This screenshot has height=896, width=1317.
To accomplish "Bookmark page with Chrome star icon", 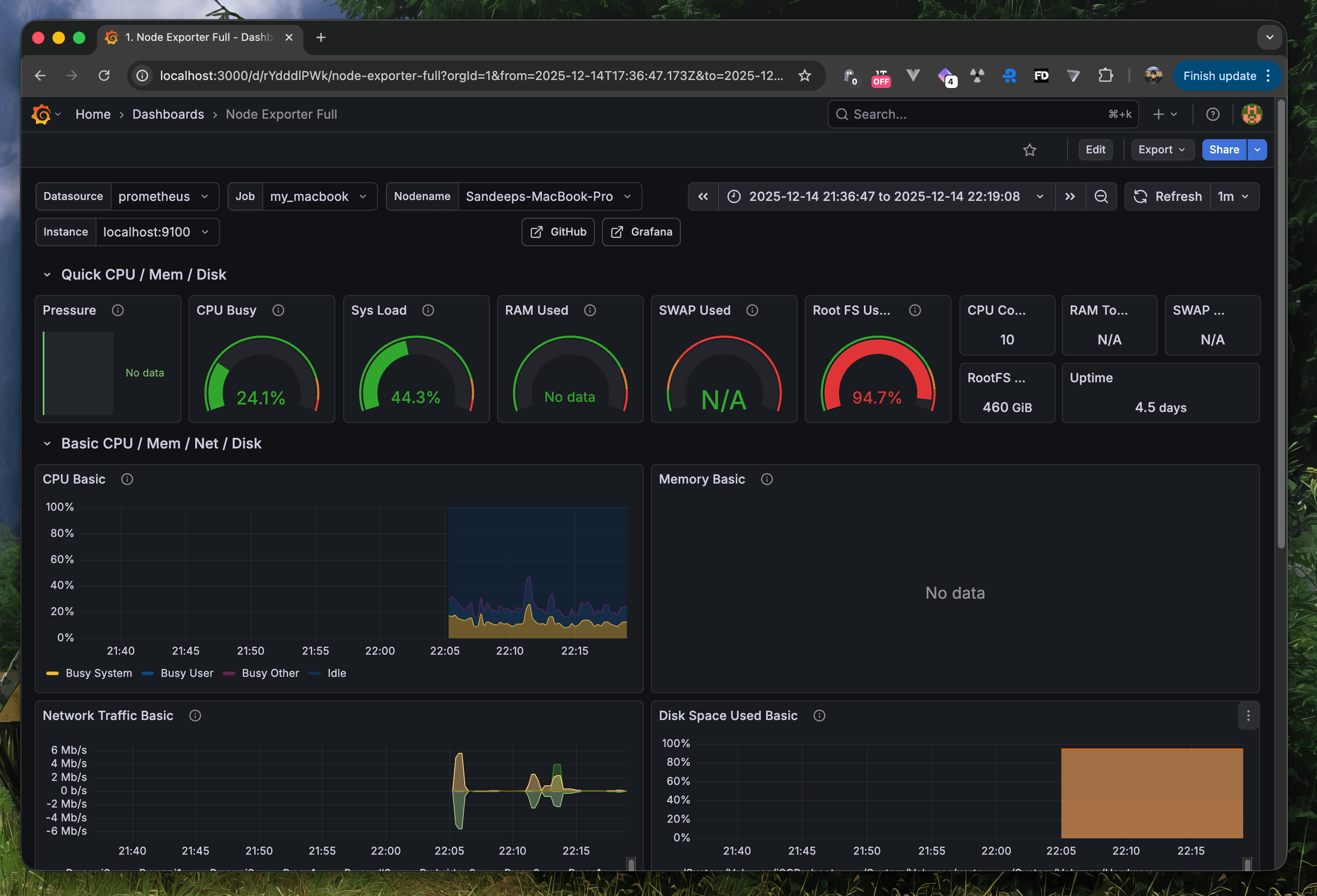I will (x=805, y=76).
